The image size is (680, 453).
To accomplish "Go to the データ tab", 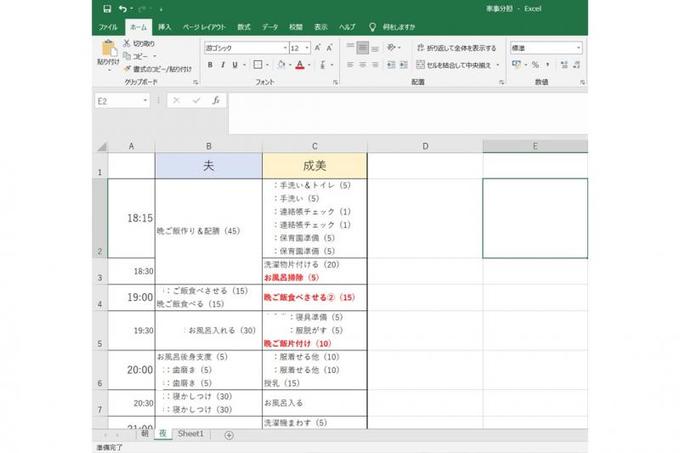I will [270, 27].
